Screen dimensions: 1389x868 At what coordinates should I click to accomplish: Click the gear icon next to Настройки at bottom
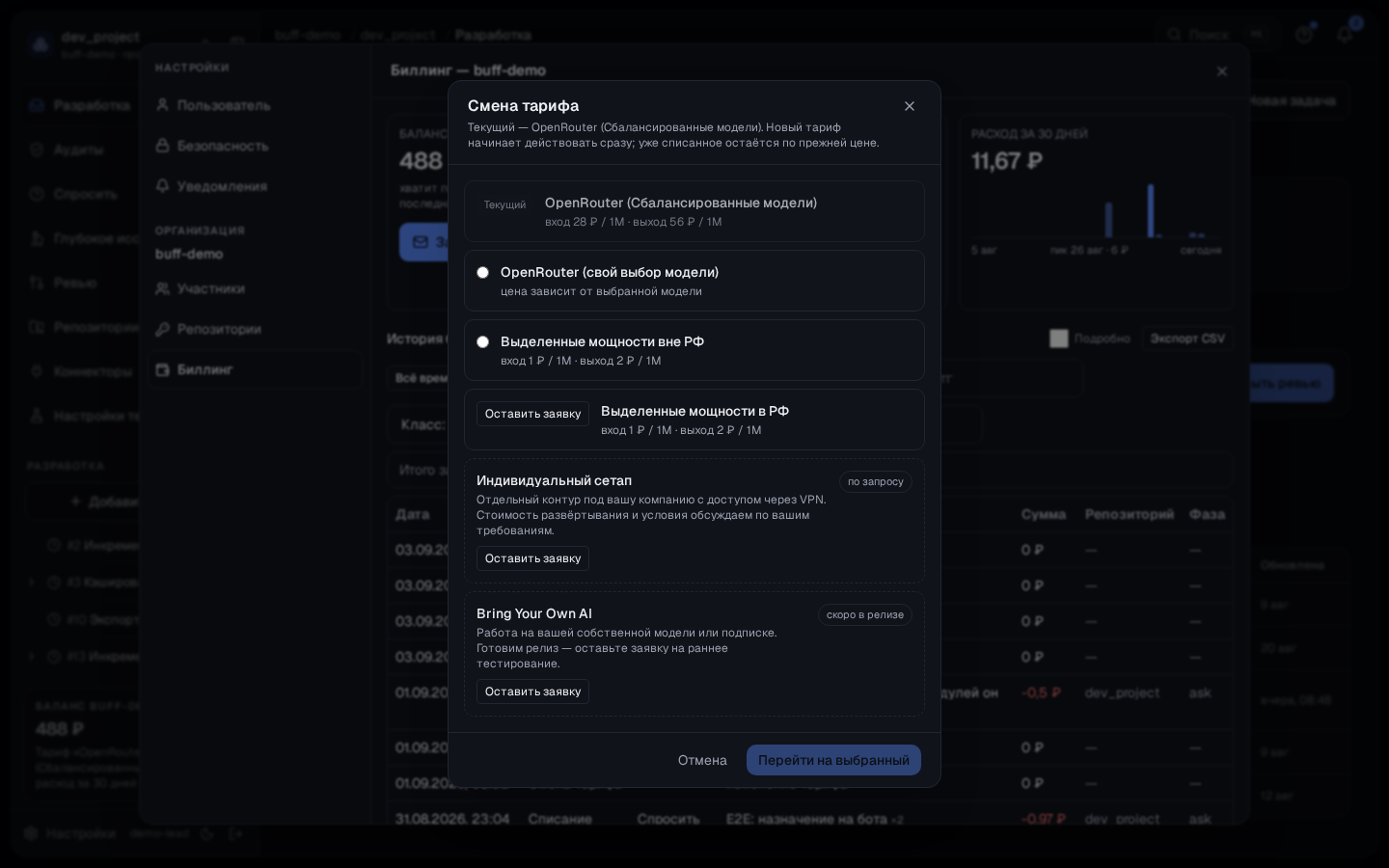[x=31, y=833]
